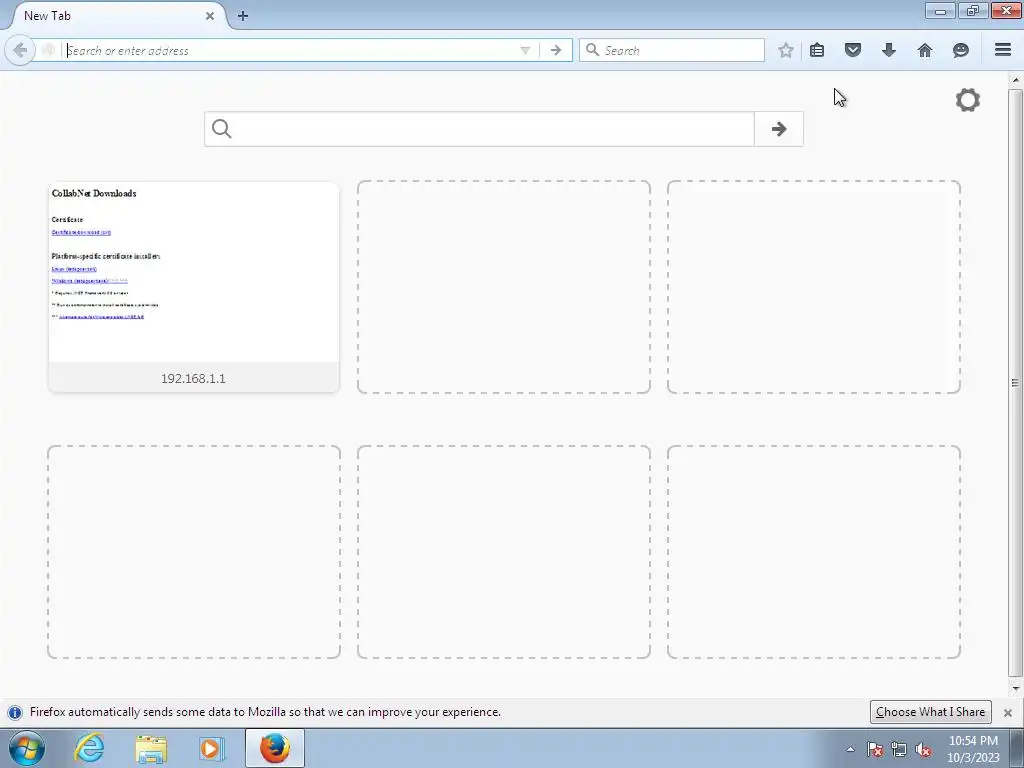Focus the Search or enter address field

click(291, 50)
